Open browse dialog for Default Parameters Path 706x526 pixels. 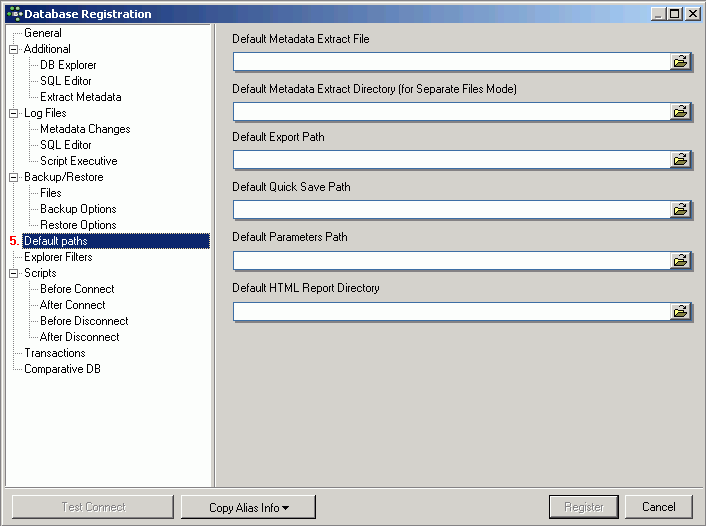tap(680, 260)
